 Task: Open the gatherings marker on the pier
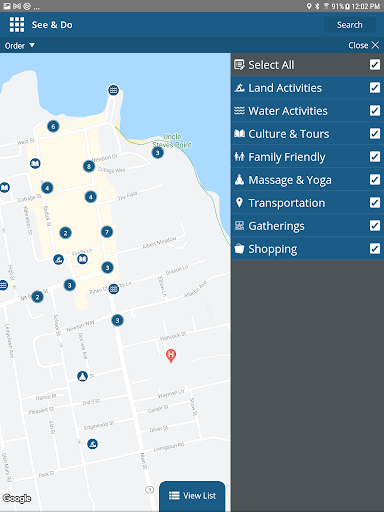point(113,90)
